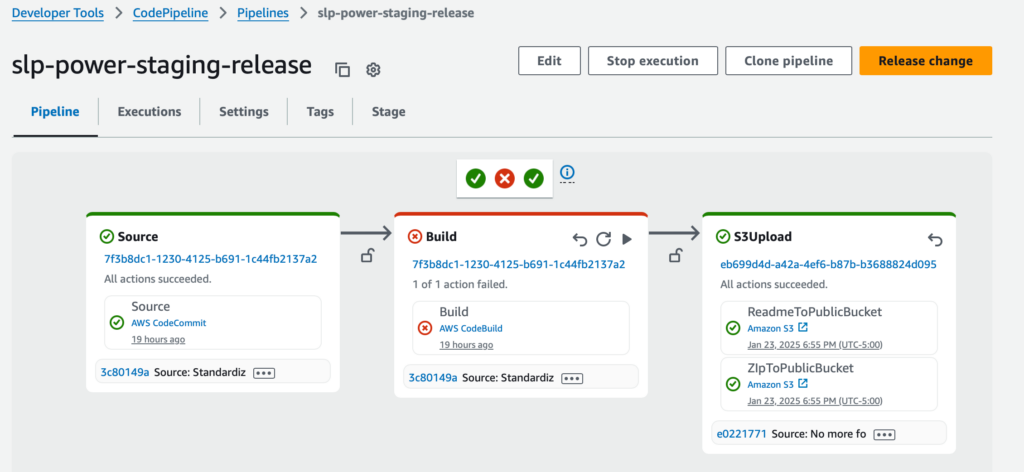Open Build stage execution ID link
This screenshot has width=1024, height=472.
point(519,264)
